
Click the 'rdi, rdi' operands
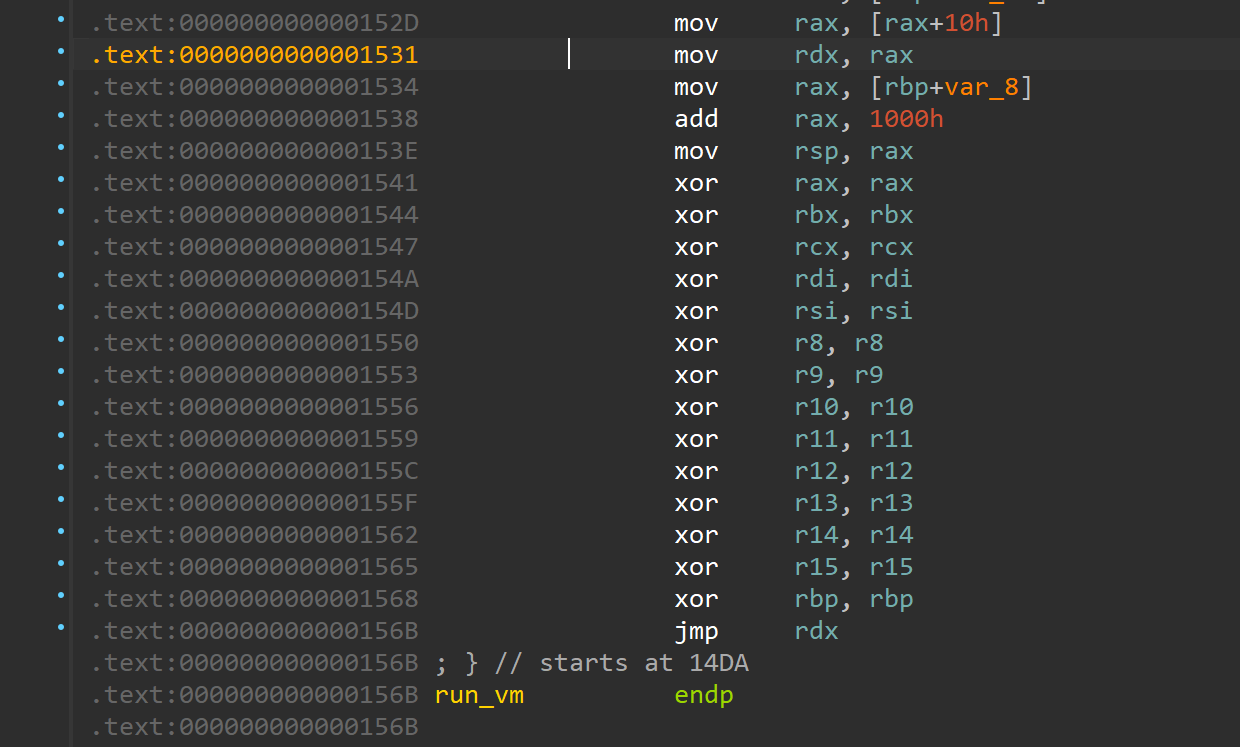(854, 279)
